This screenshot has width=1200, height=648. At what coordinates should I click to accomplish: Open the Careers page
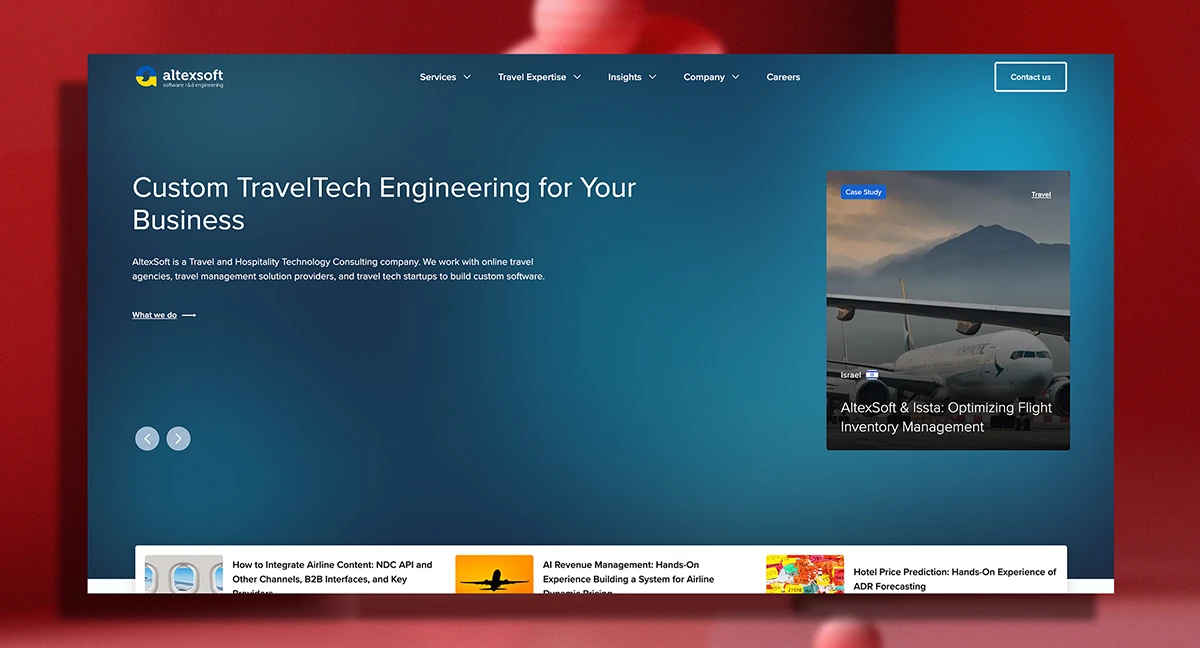point(783,77)
